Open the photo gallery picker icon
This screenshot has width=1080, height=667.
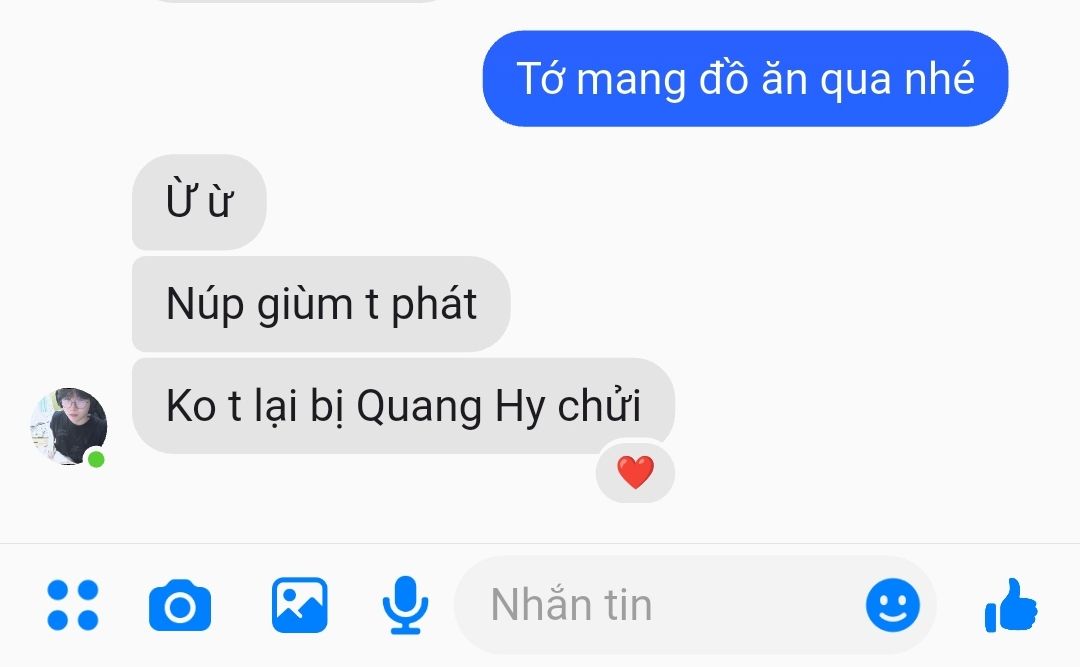(x=300, y=605)
